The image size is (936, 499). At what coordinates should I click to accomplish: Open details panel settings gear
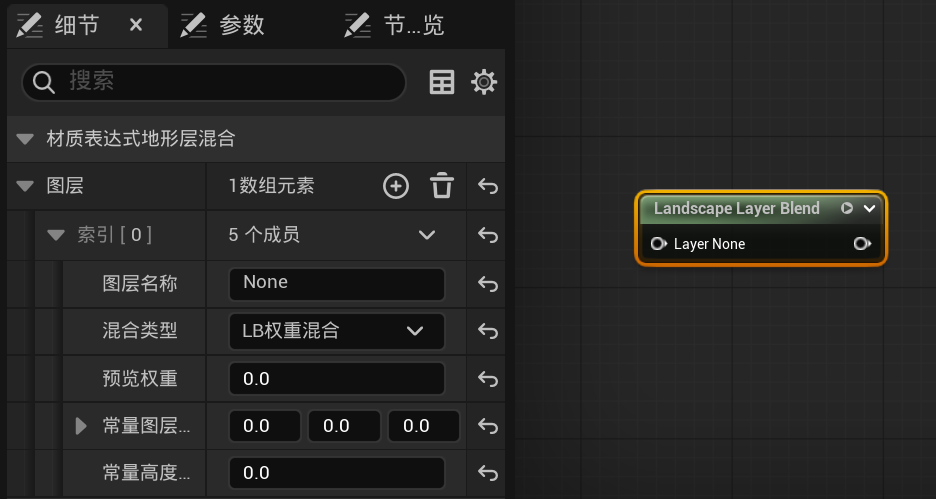tap(484, 82)
